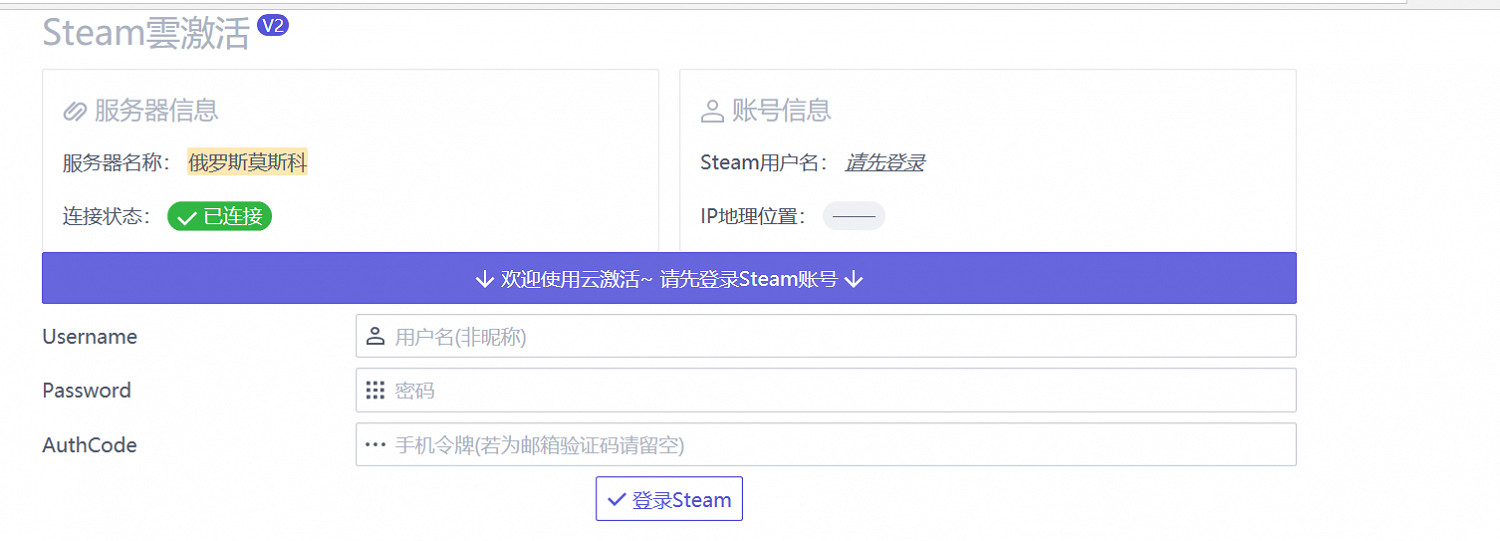Click the user icon beside 账号信息

click(712, 111)
